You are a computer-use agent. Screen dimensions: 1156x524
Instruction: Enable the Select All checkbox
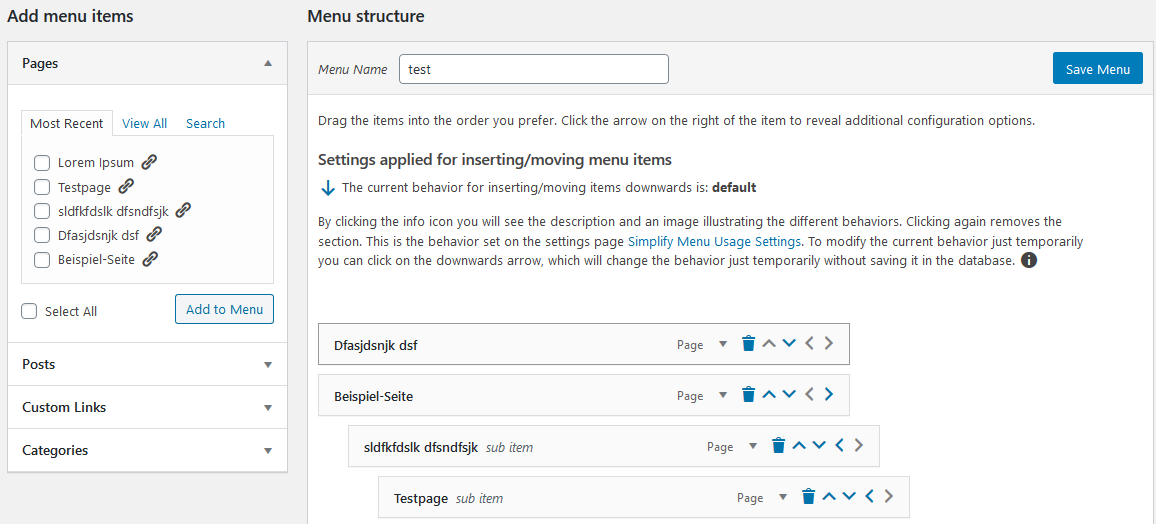coord(30,311)
